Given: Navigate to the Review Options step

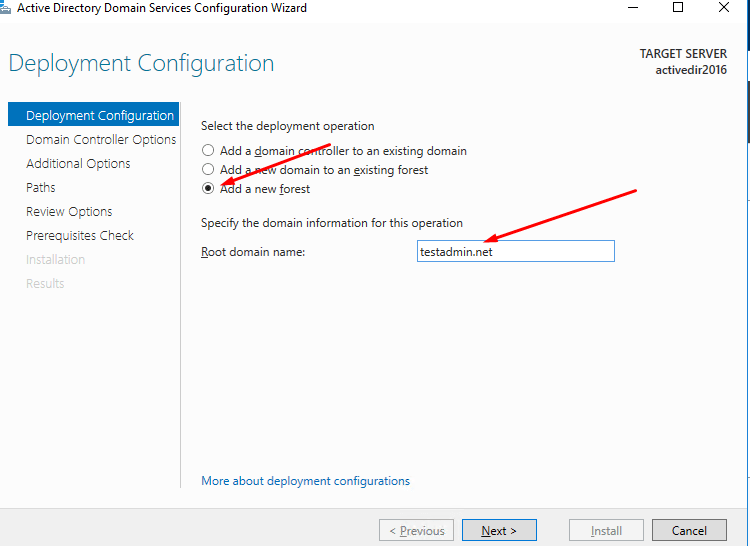Looking at the screenshot, I should pyautogui.click(x=69, y=212).
